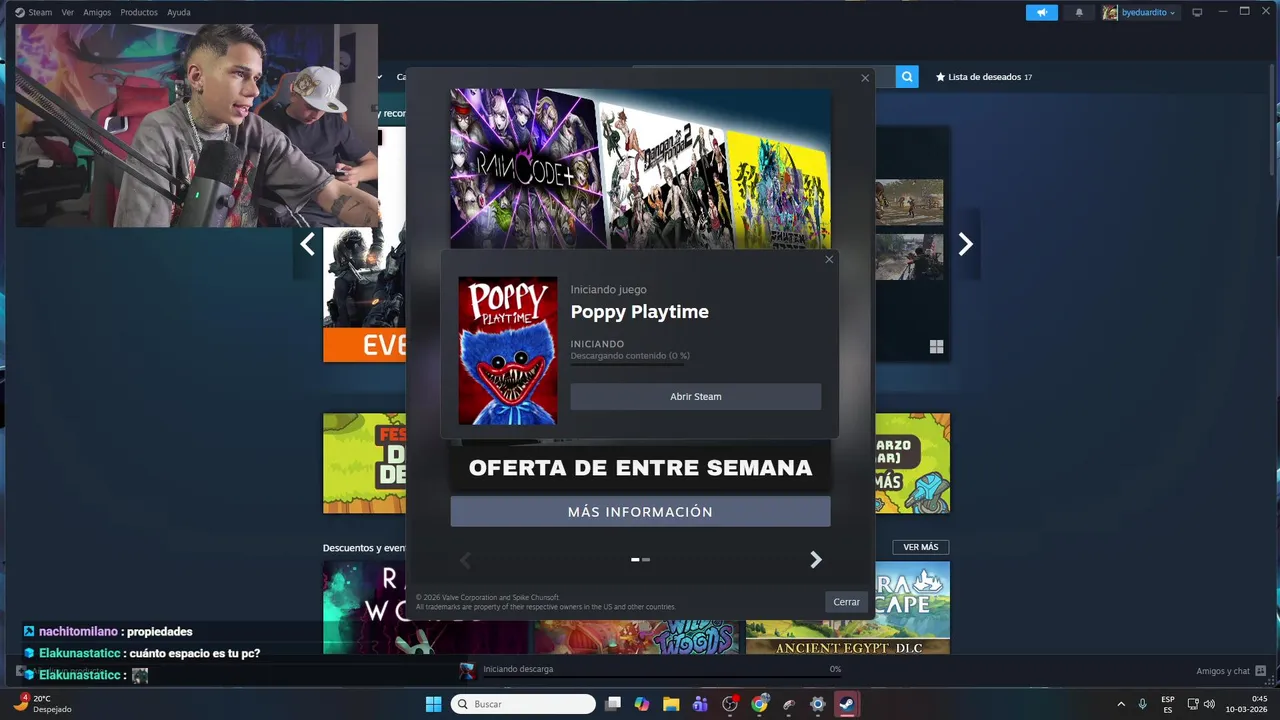Show hidden system tray icons chevron

coord(1121,704)
